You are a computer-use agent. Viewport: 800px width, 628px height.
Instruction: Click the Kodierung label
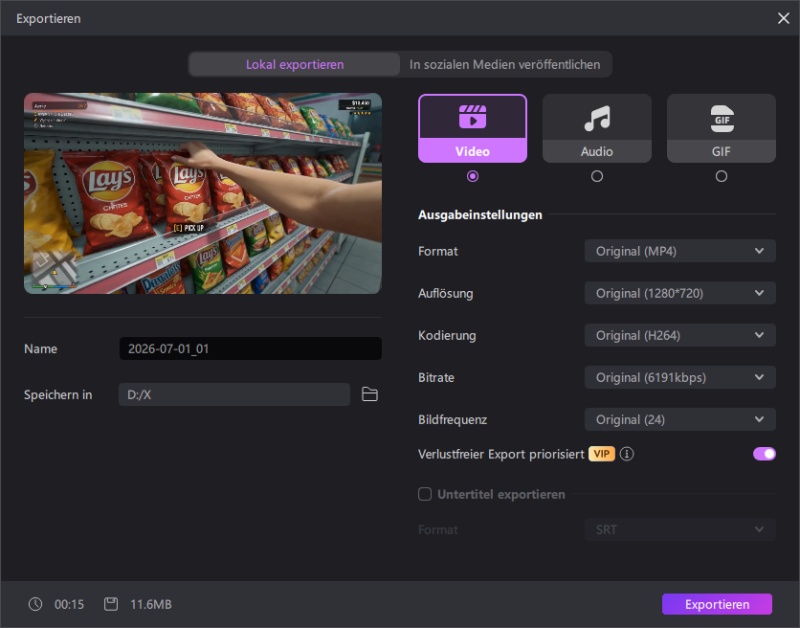[x=447, y=336]
